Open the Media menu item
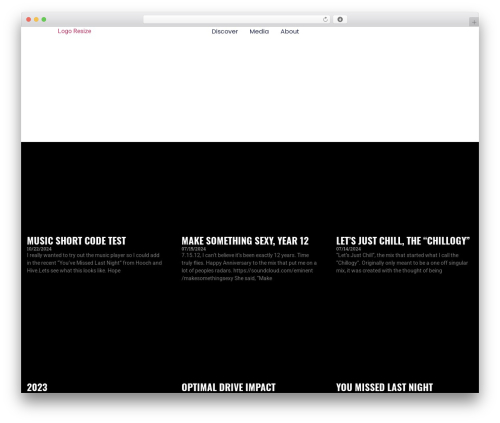The width and height of the screenshot is (500, 423). point(259,31)
